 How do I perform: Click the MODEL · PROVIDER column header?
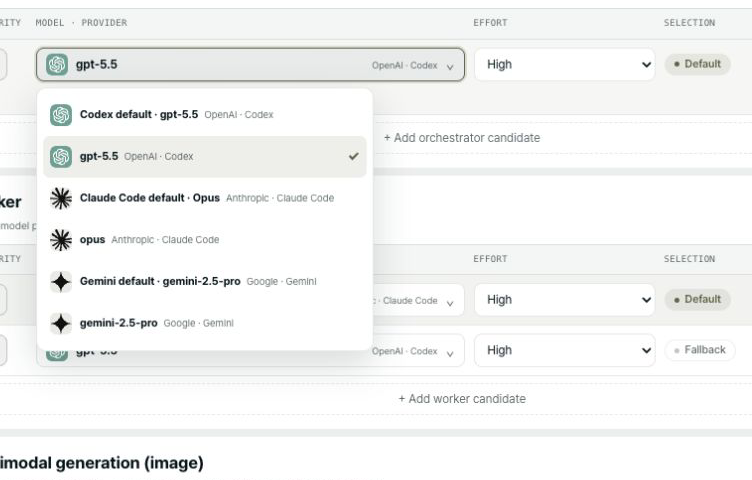[x=82, y=23]
